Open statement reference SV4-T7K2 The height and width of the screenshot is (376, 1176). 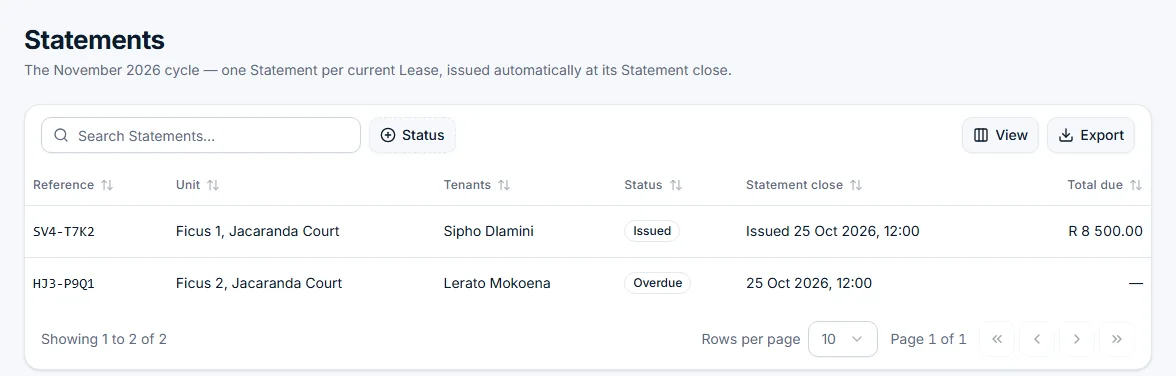64,232
